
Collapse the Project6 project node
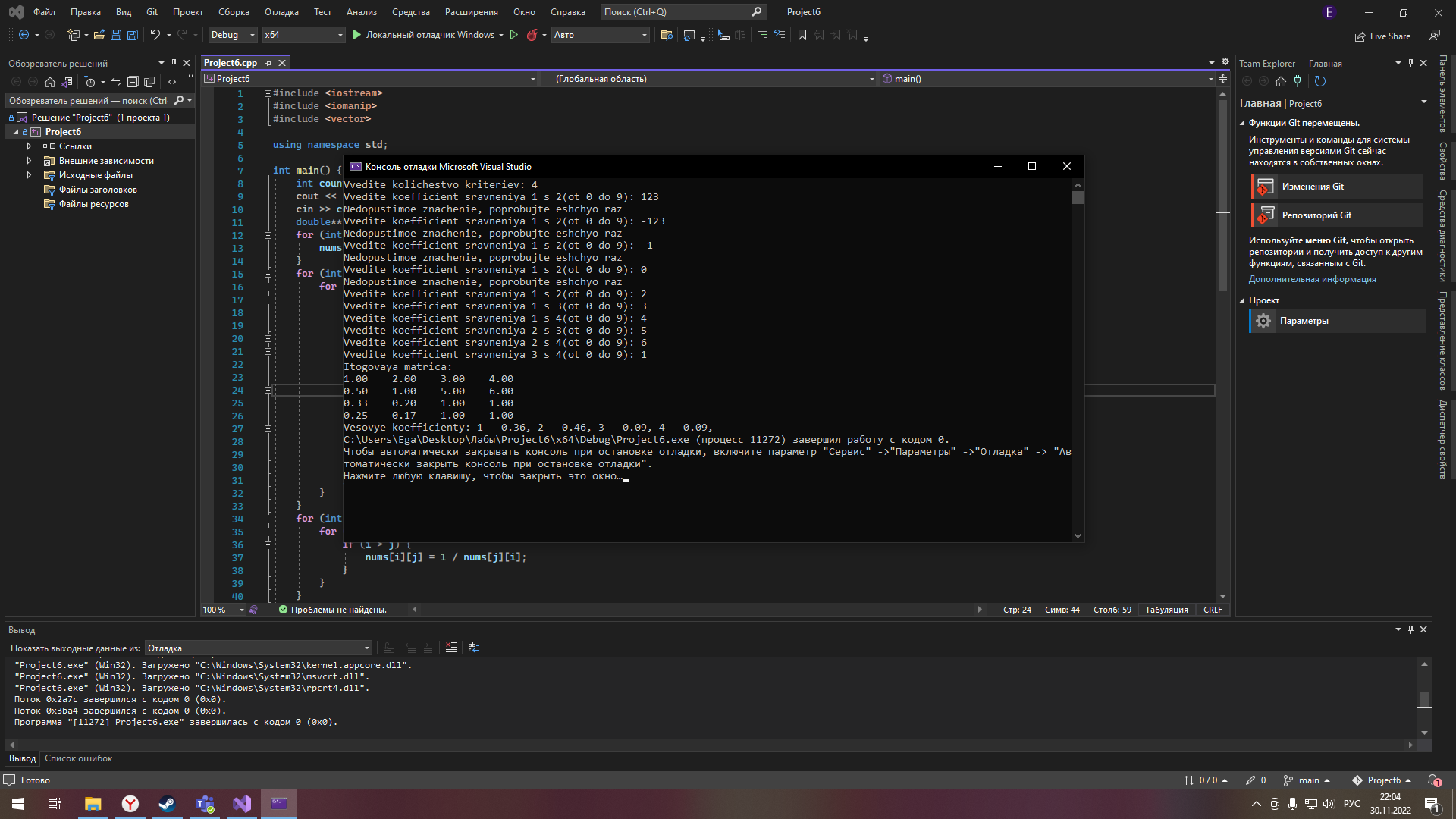click(16, 132)
